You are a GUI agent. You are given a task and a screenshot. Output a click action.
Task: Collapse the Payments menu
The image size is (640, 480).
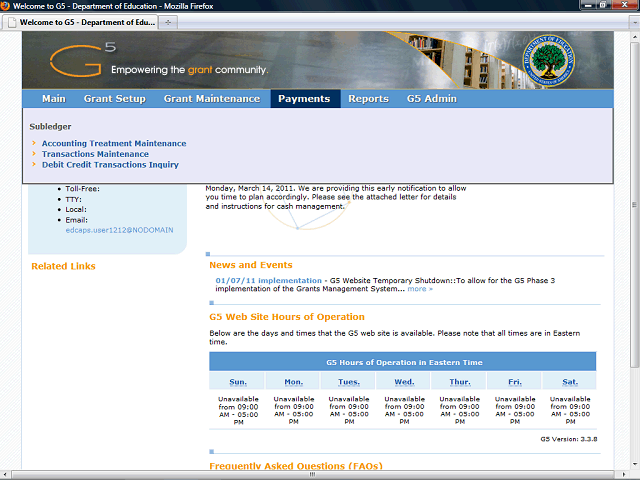pyautogui.click(x=304, y=99)
